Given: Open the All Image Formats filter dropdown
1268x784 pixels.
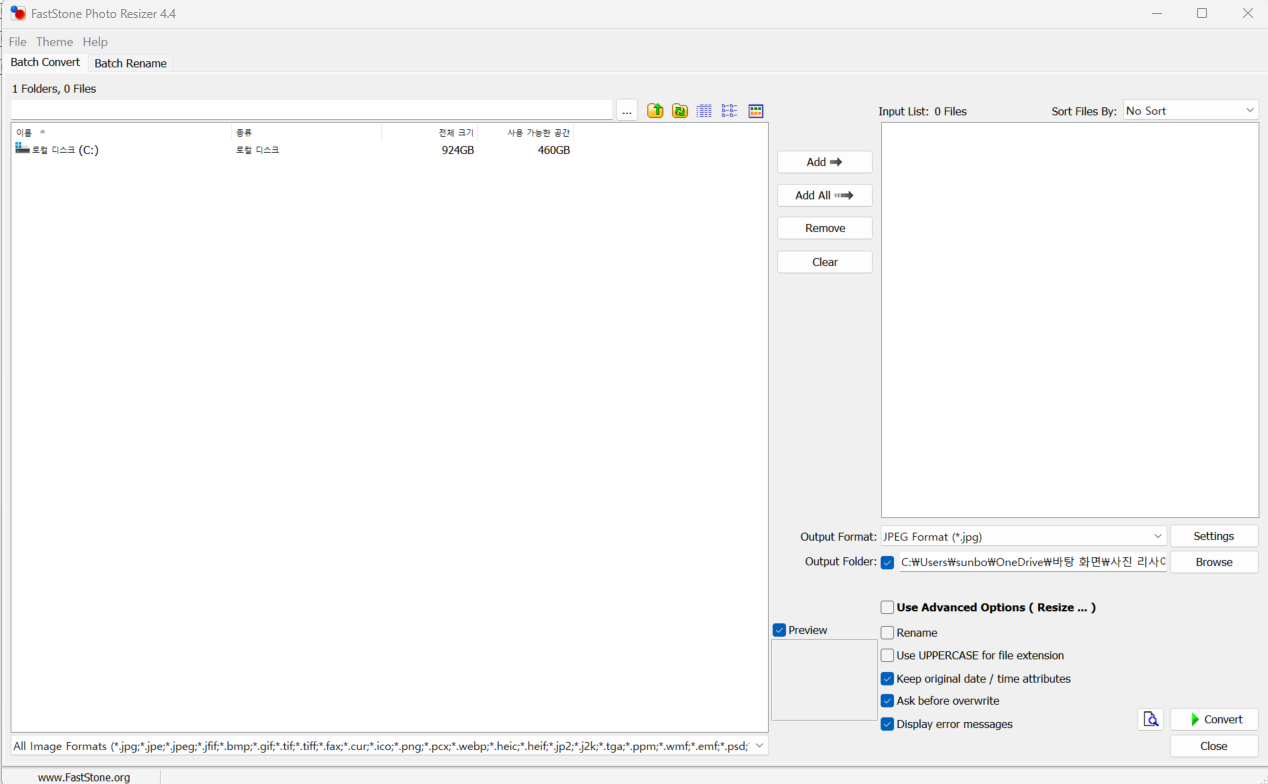Looking at the screenshot, I should tap(389, 746).
